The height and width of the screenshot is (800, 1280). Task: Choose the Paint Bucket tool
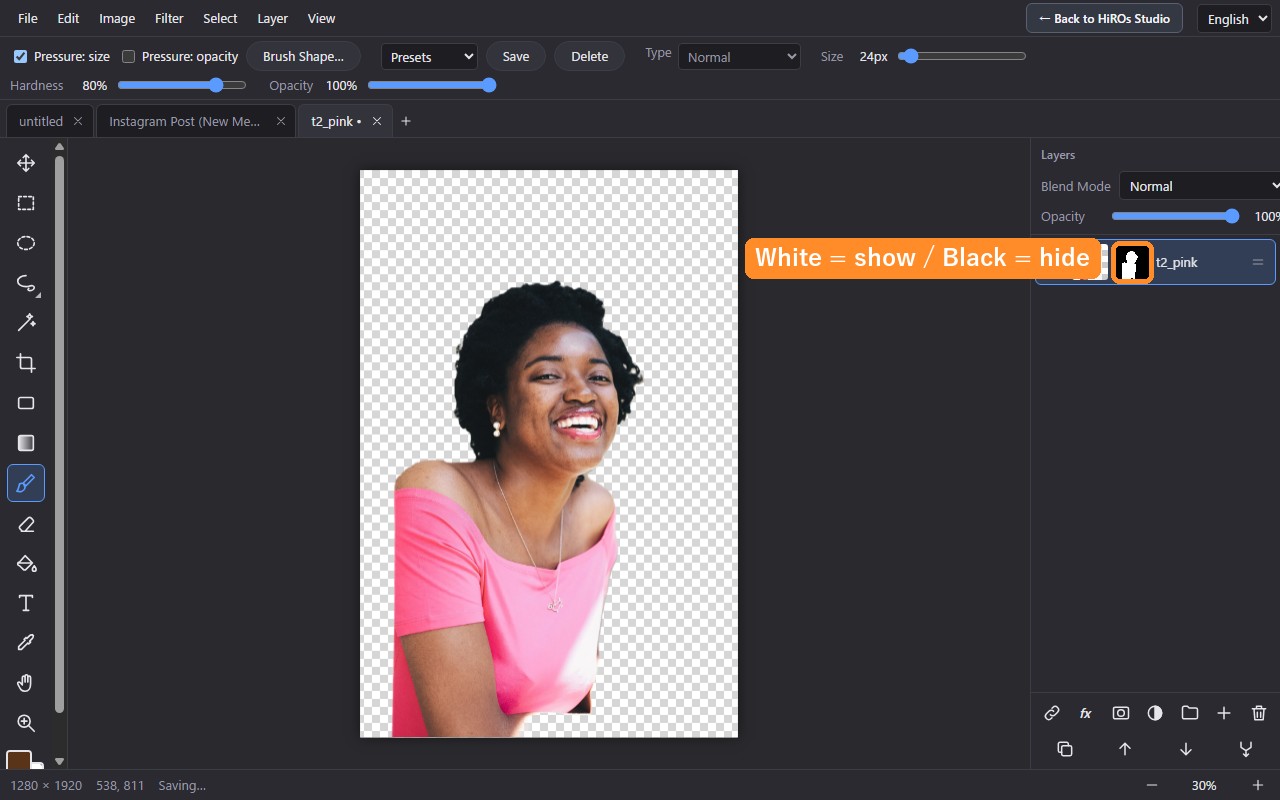click(26, 564)
